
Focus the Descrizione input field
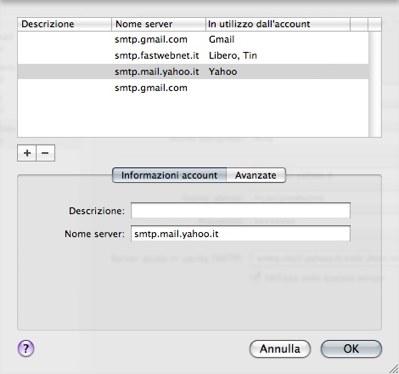click(240, 211)
